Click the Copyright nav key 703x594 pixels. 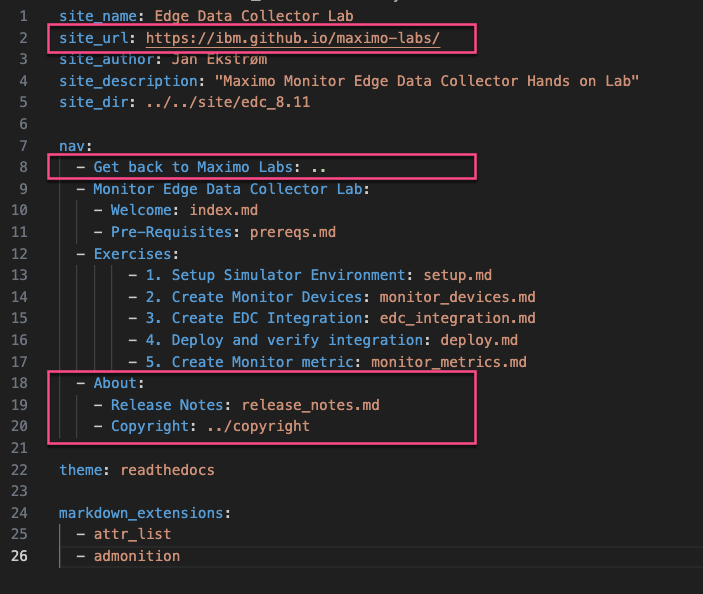click(x=150, y=426)
